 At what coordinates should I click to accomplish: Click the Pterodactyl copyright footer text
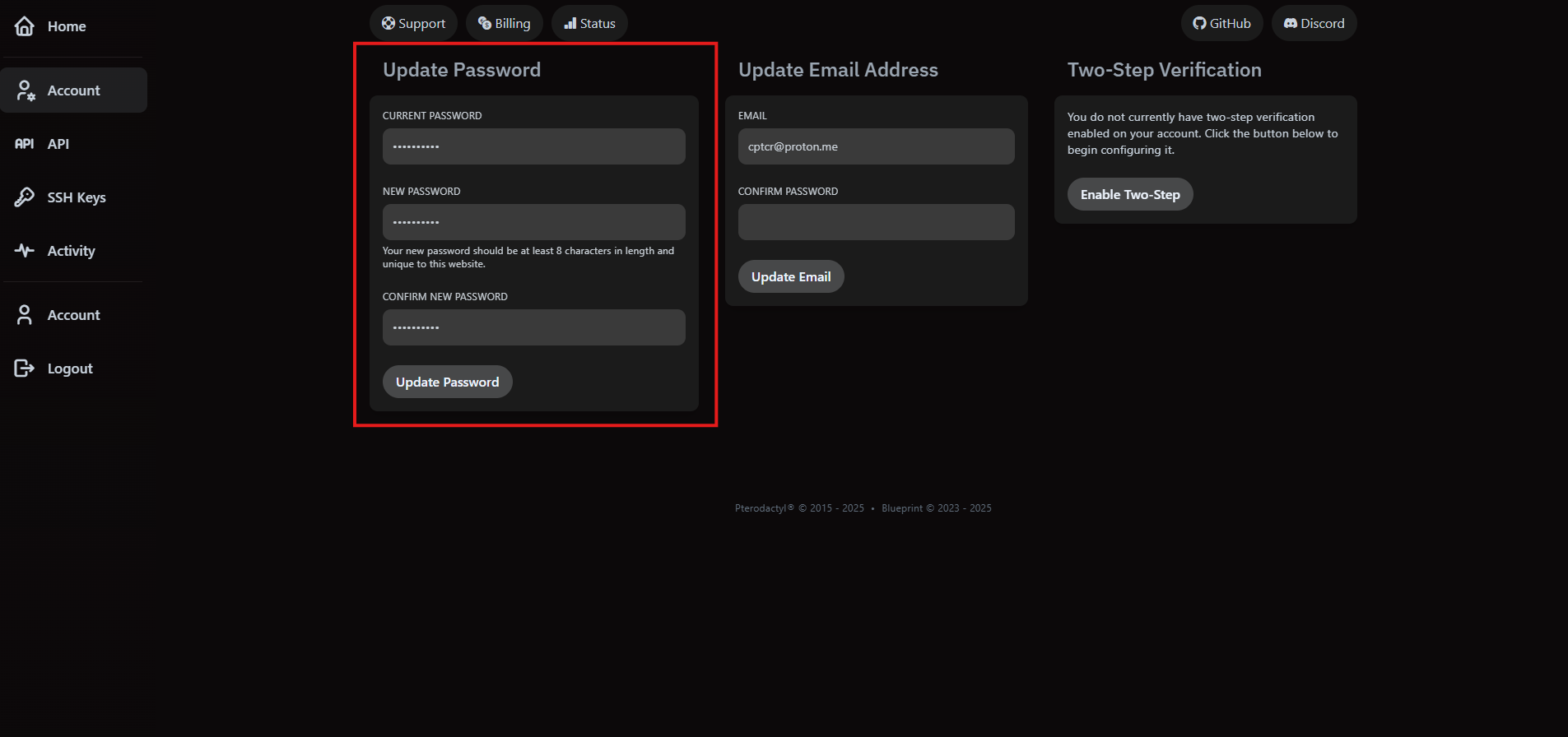pyautogui.click(x=799, y=508)
